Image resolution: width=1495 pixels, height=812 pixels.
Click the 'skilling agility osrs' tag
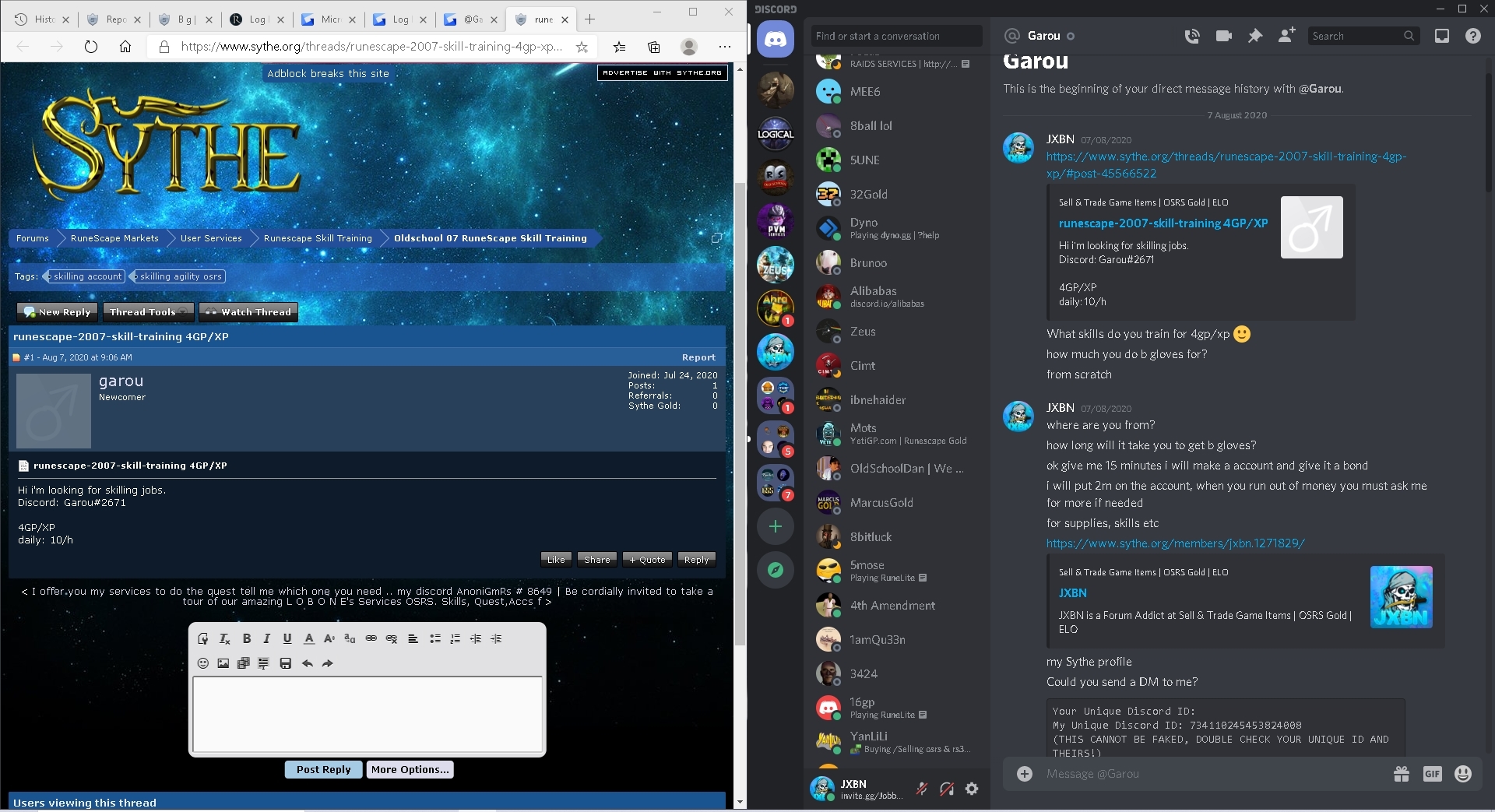178,276
